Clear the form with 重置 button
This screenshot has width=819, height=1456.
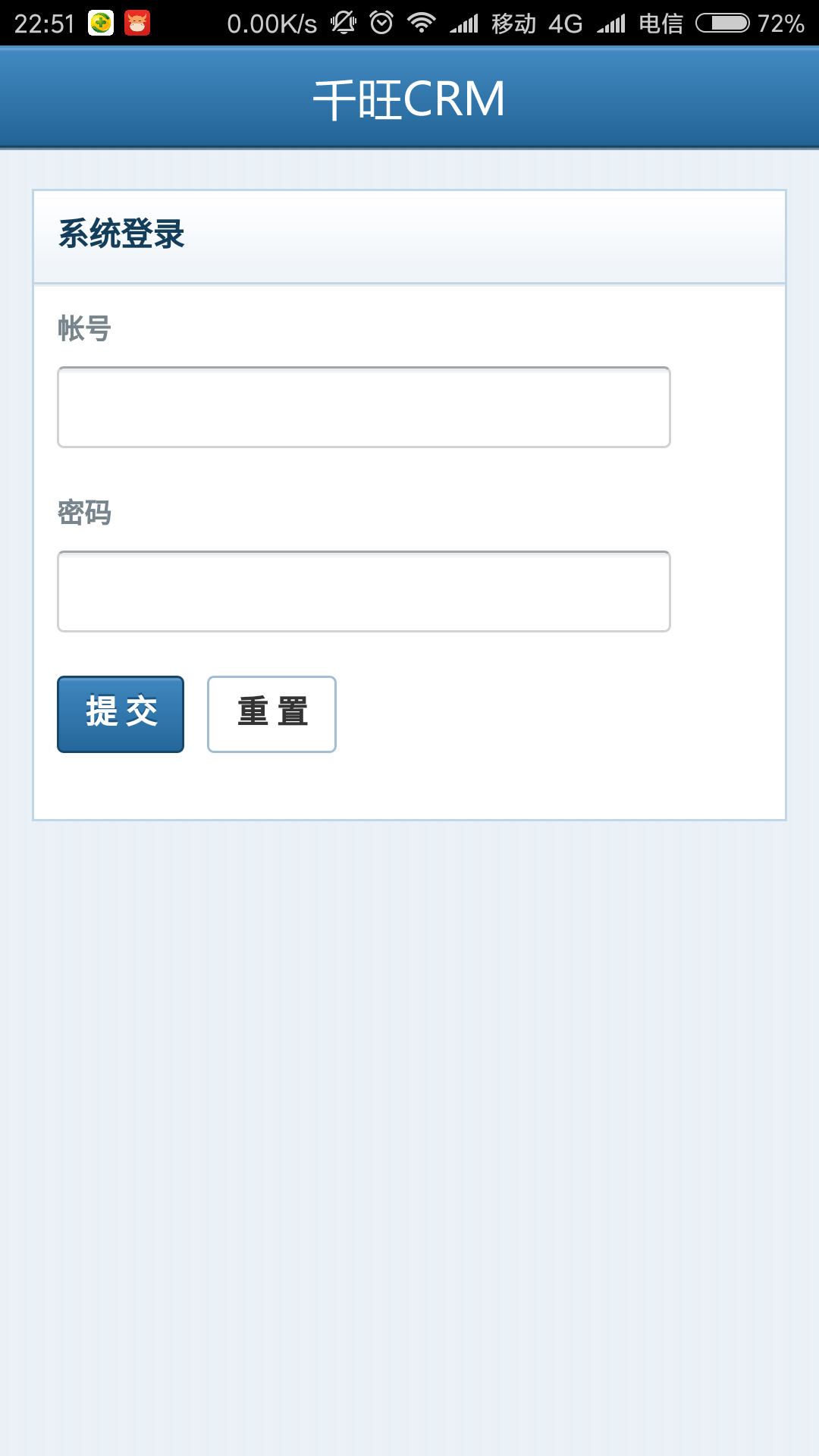271,714
